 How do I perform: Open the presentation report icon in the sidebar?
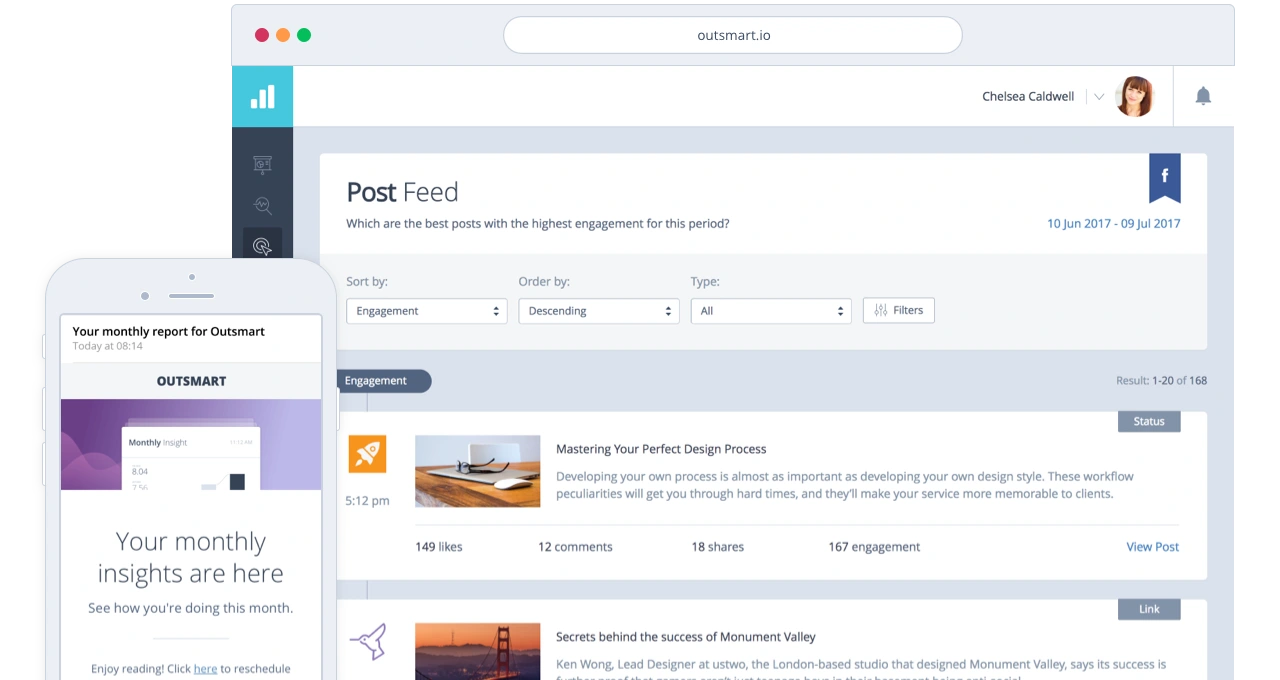tap(262, 165)
